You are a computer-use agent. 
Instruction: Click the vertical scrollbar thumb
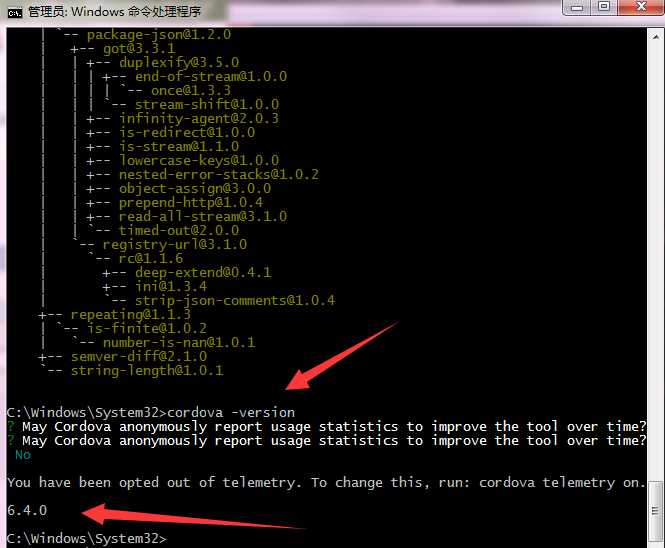pyautogui.click(x=656, y=511)
